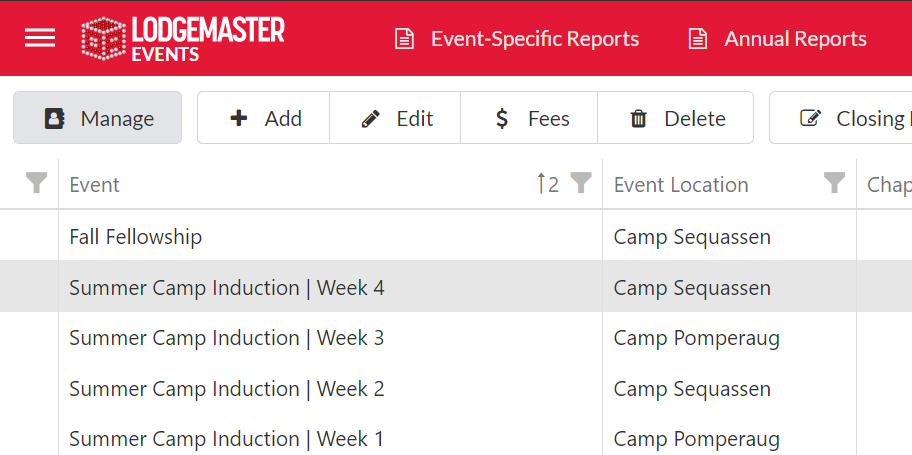Click the LodgeMaster Events logo
This screenshot has width=912, height=455.
183,40
